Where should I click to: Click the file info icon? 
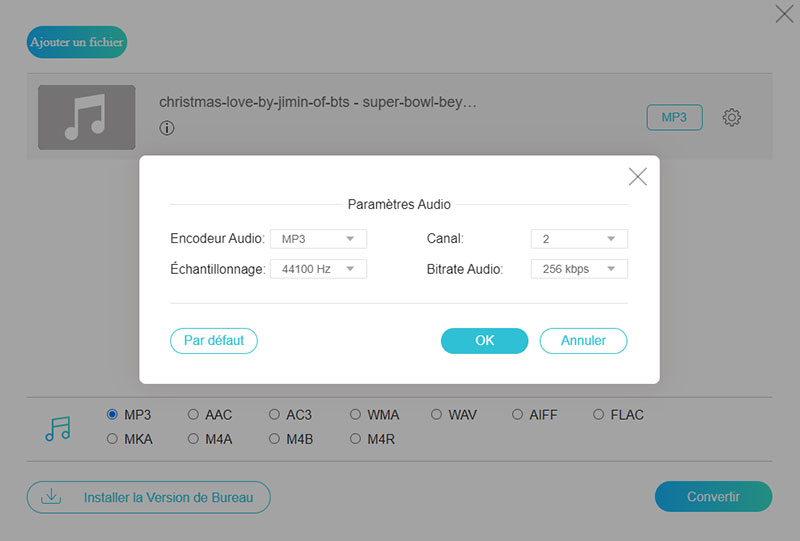[x=167, y=128]
